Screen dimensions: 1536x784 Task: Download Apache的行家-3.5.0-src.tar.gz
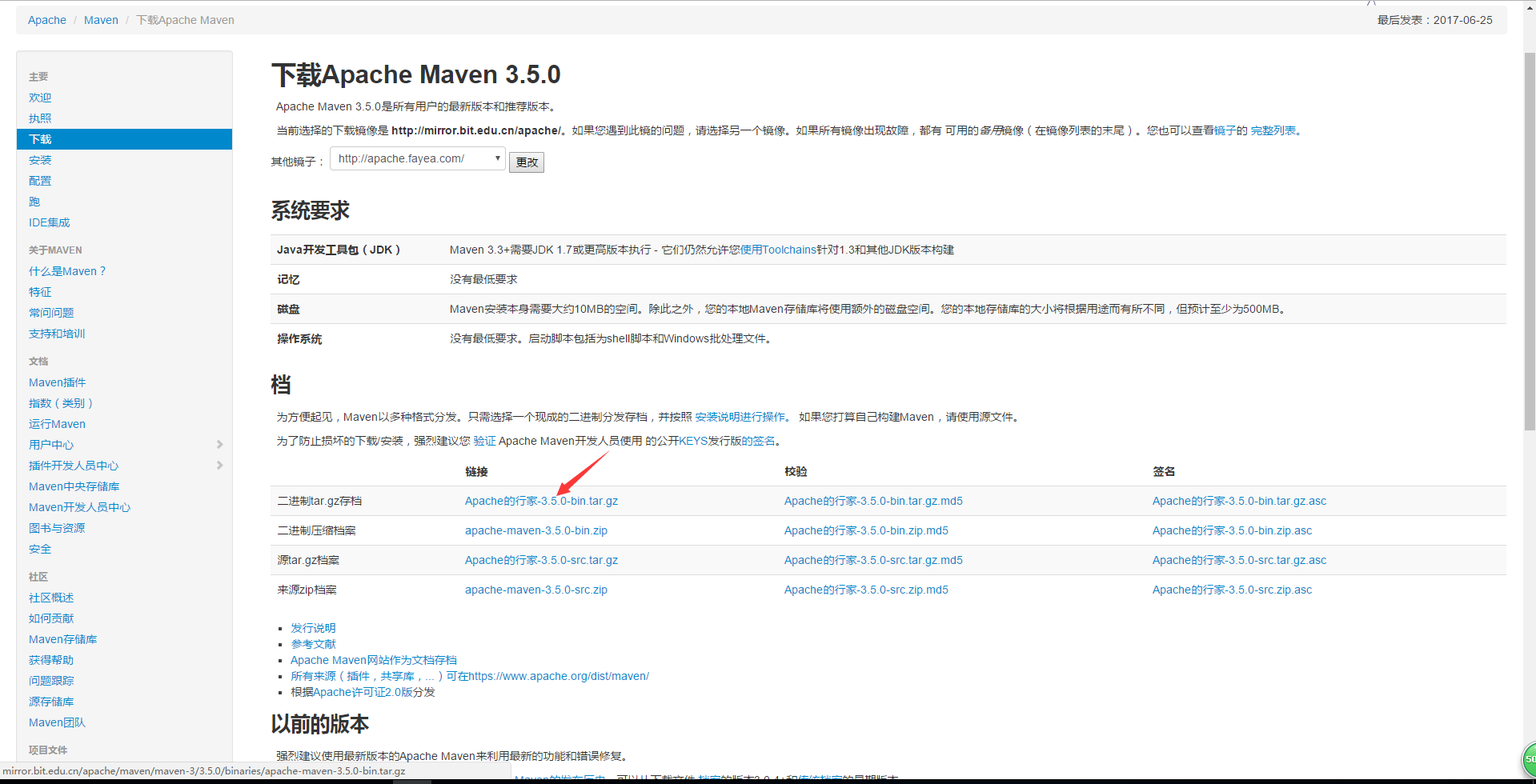click(541, 560)
